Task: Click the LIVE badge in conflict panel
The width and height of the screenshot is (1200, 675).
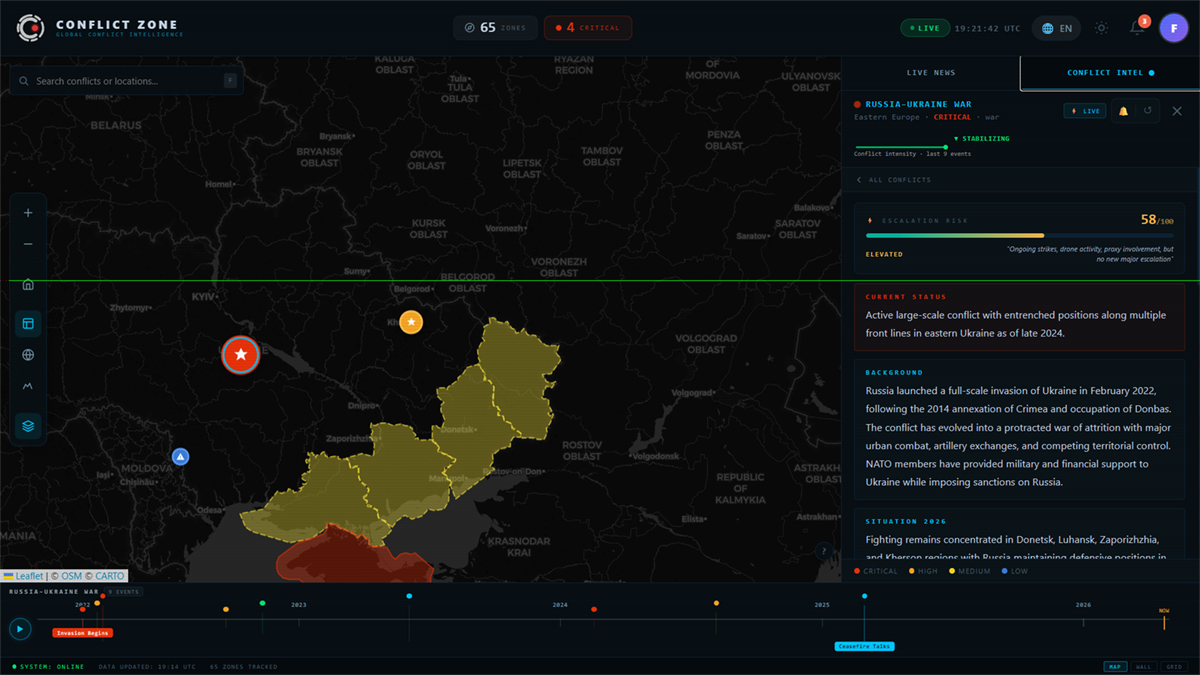Action: (1085, 111)
